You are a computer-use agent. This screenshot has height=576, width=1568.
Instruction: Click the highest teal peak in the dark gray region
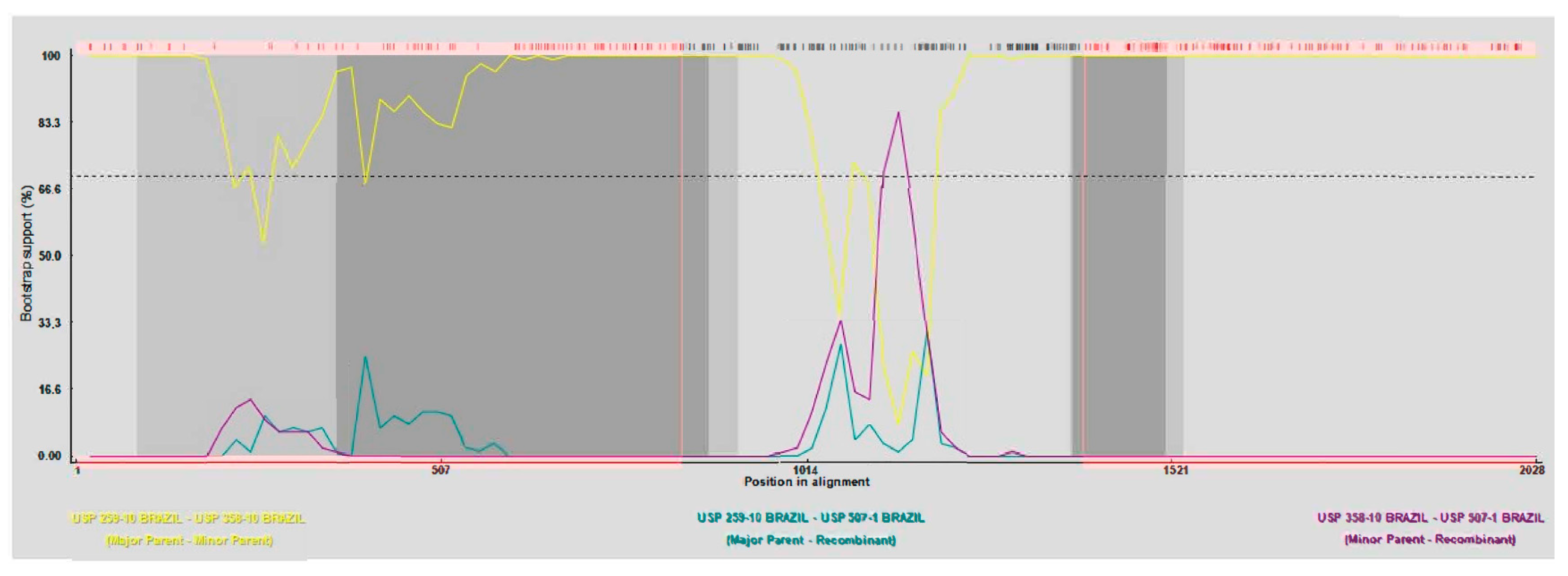point(365,358)
